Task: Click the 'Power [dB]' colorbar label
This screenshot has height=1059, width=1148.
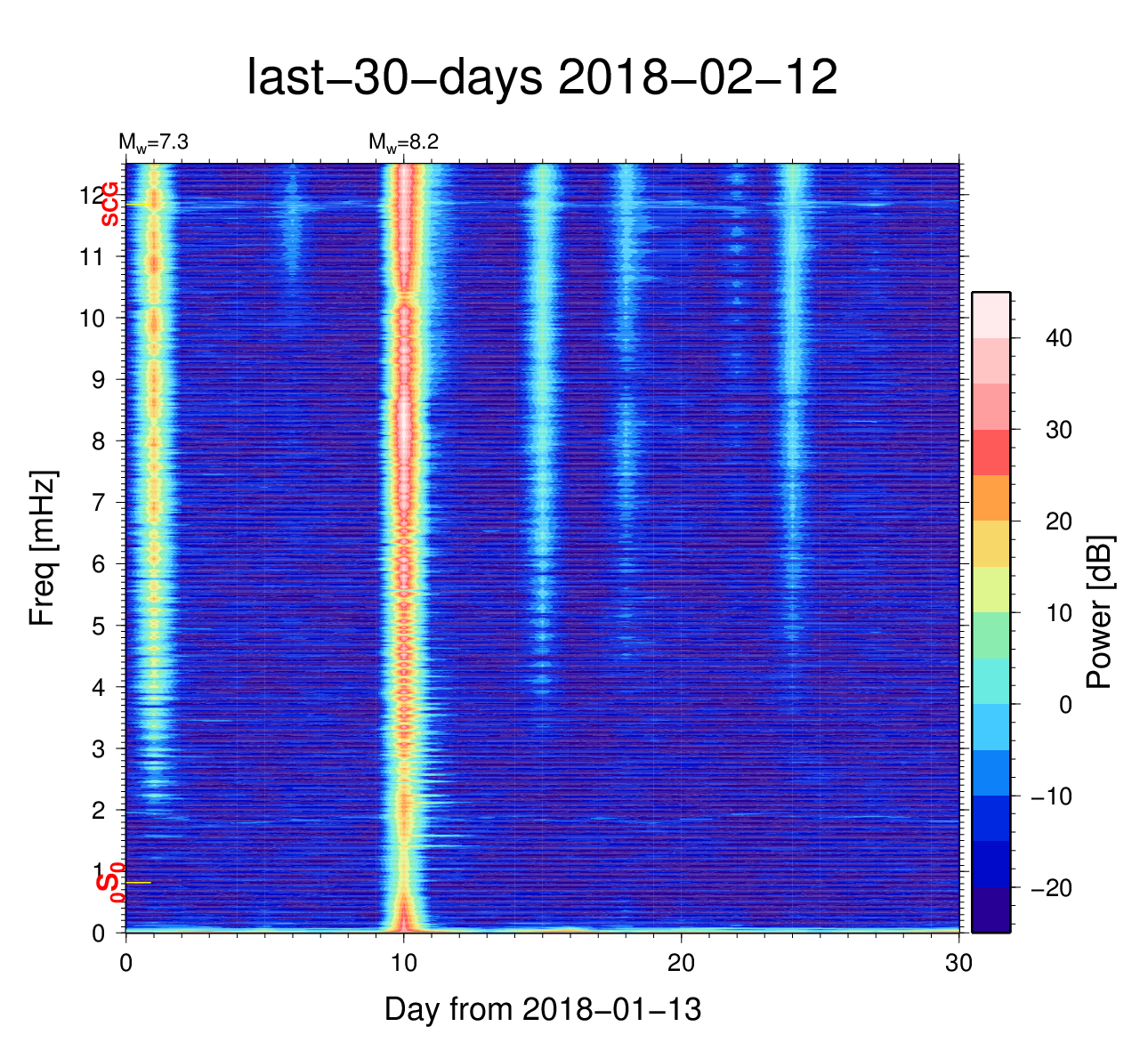Action: coord(1100,612)
